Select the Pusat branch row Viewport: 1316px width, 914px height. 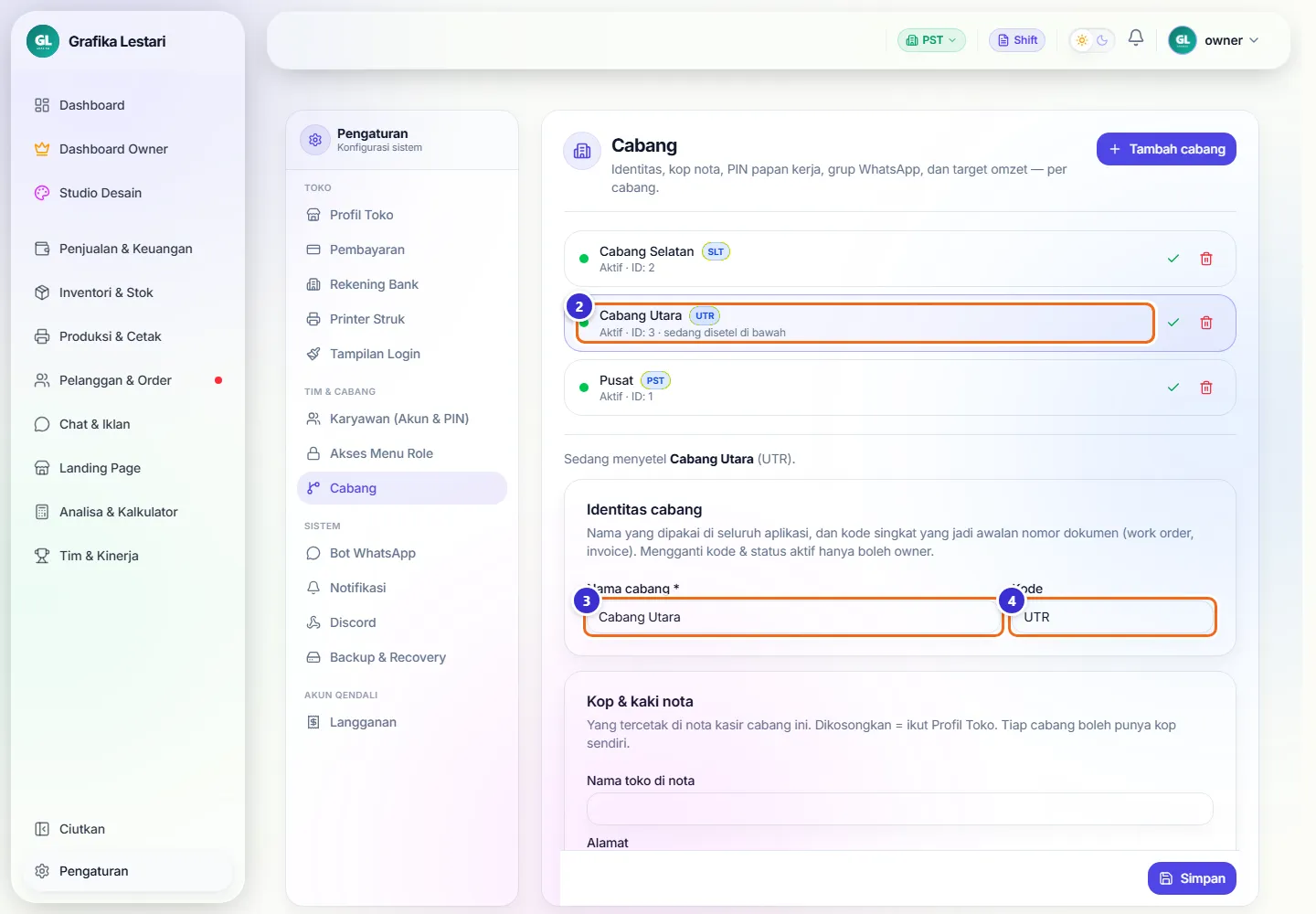(900, 388)
